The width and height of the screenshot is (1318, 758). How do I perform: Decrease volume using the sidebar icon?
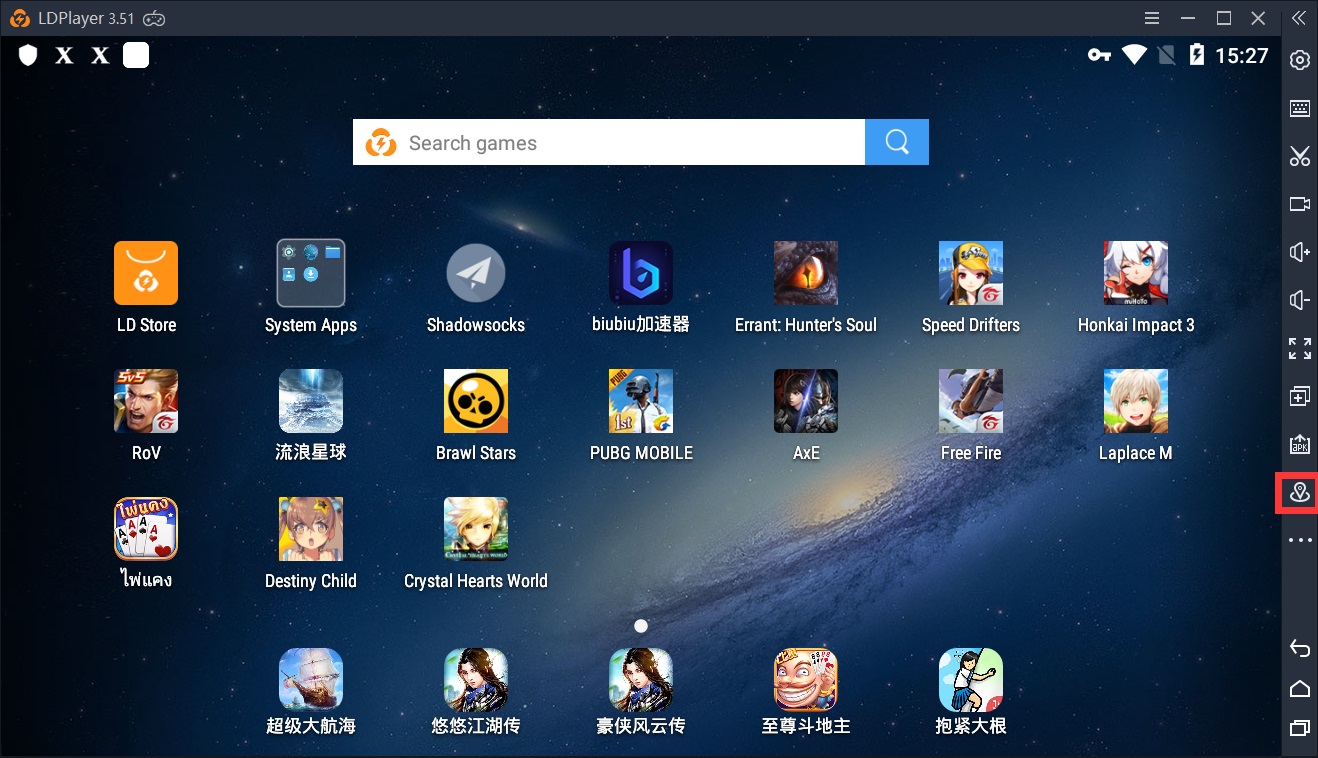point(1297,300)
